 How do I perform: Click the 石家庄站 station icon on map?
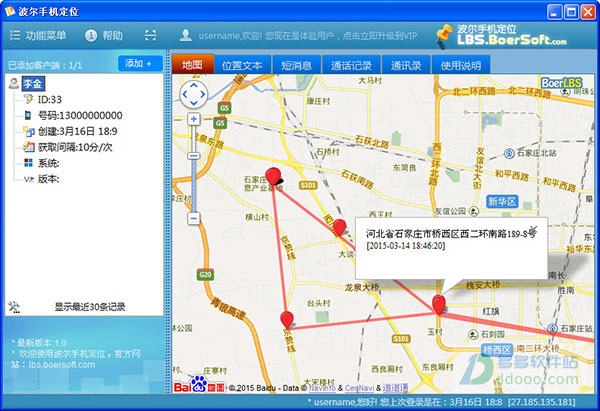pos(552,329)
